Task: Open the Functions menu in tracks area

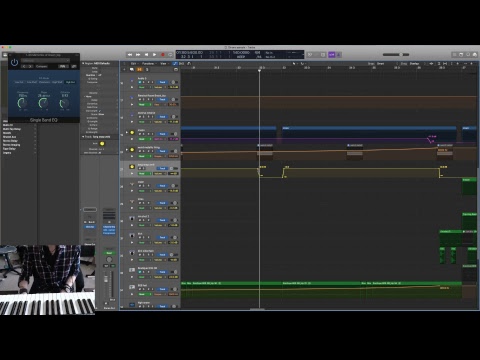Action: click(149, 63)
